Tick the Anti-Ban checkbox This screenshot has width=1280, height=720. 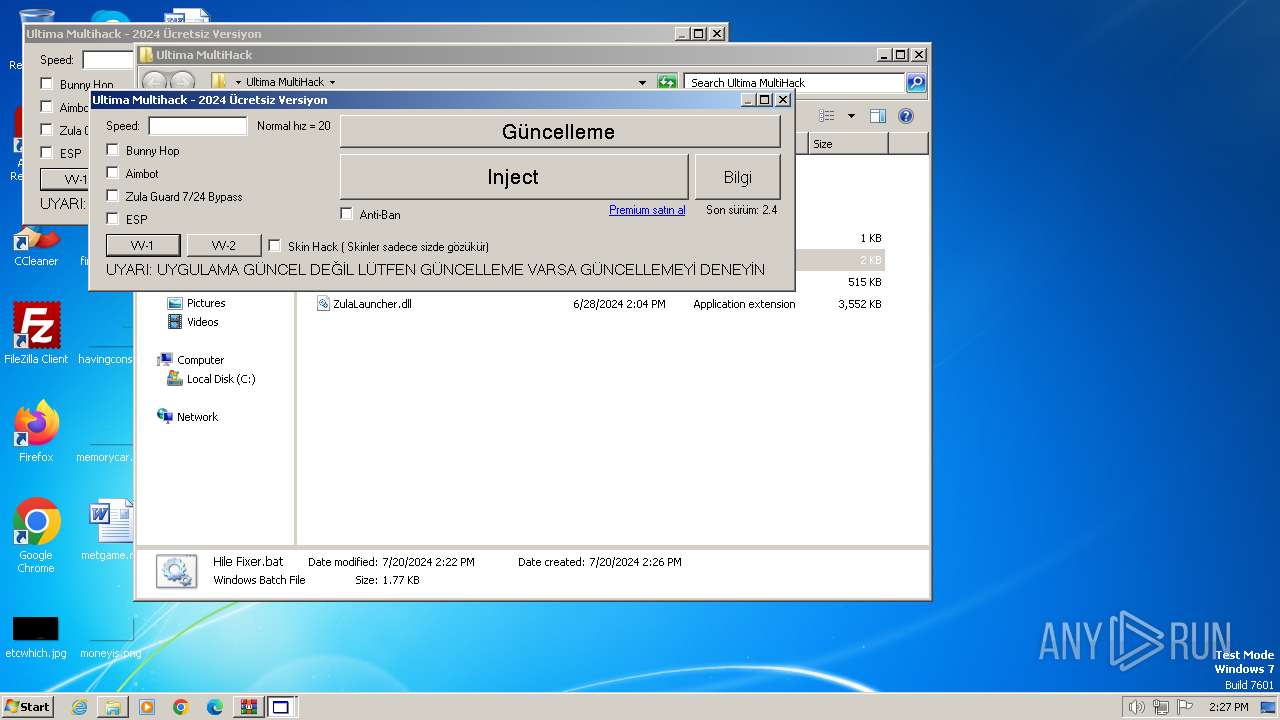click(346, 214)
